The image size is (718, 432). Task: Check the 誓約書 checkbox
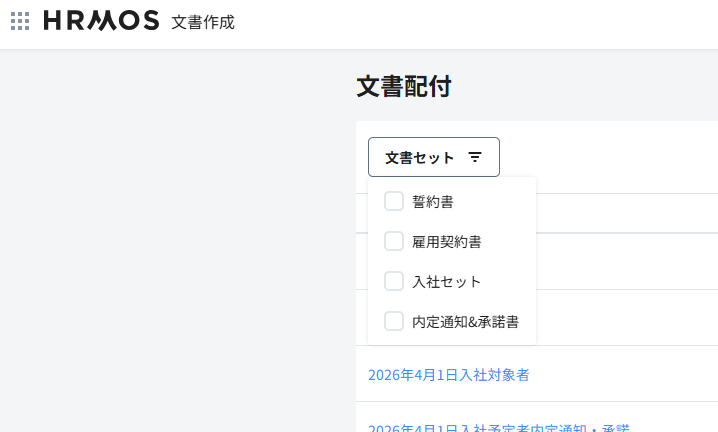point(394,201)
